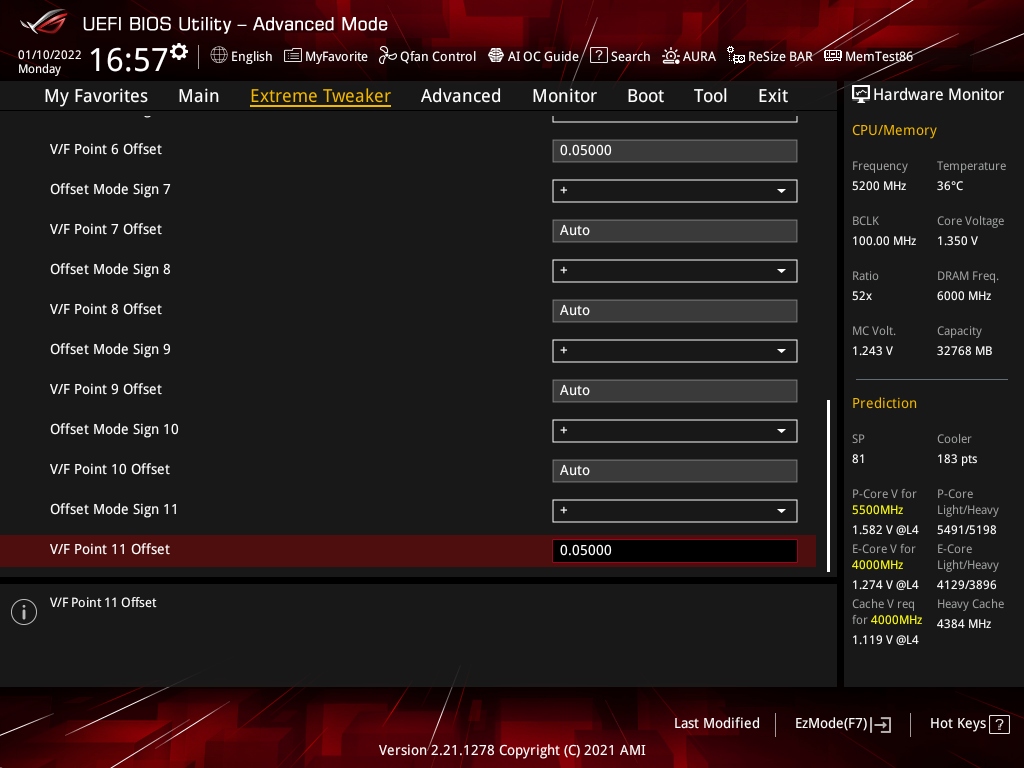Click the Hardware Monitor display icon
Image resolution: width=1024 pixels, height=768 pixels.
point(861,95)
